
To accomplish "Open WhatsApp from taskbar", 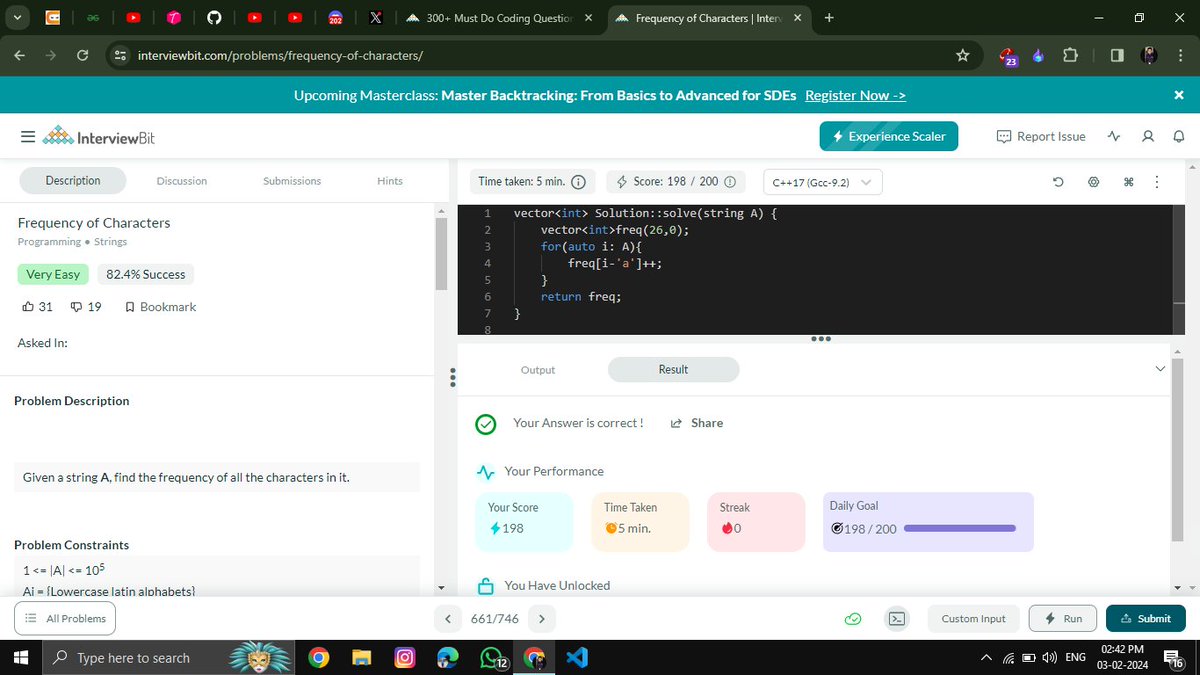I will click(x=492, y=658).
